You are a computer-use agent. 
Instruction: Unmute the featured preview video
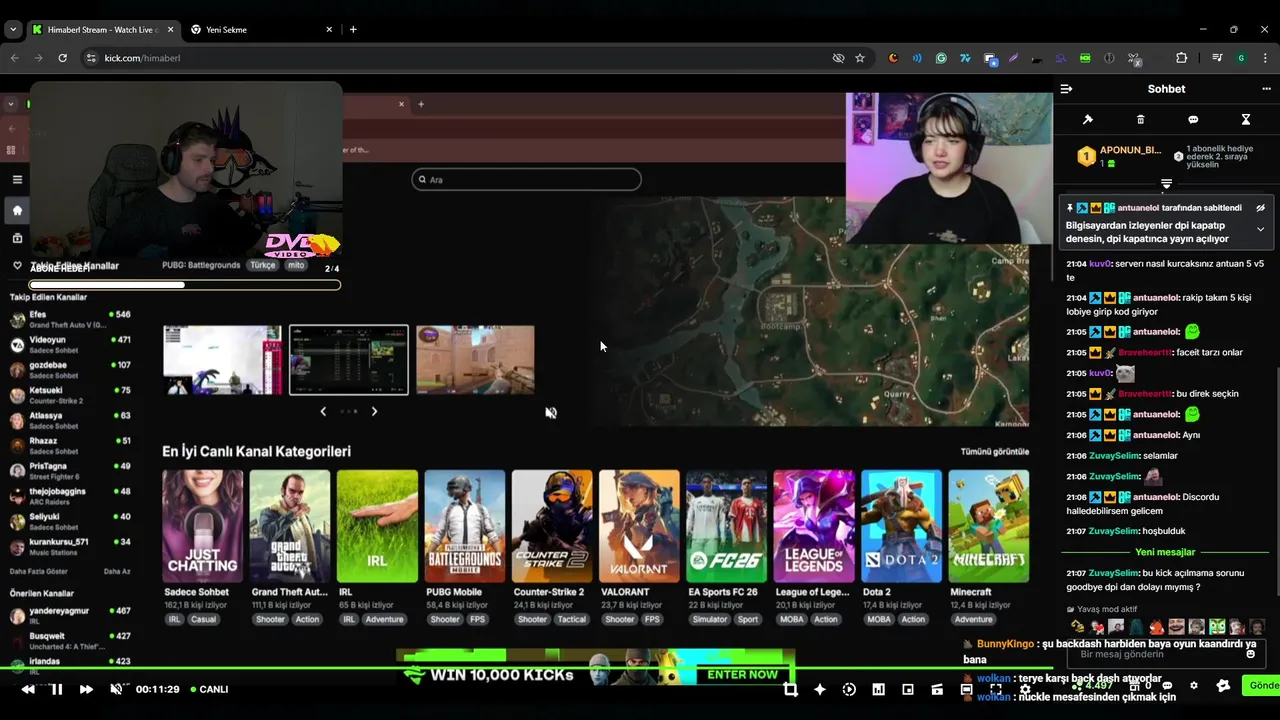pos(550,412)
